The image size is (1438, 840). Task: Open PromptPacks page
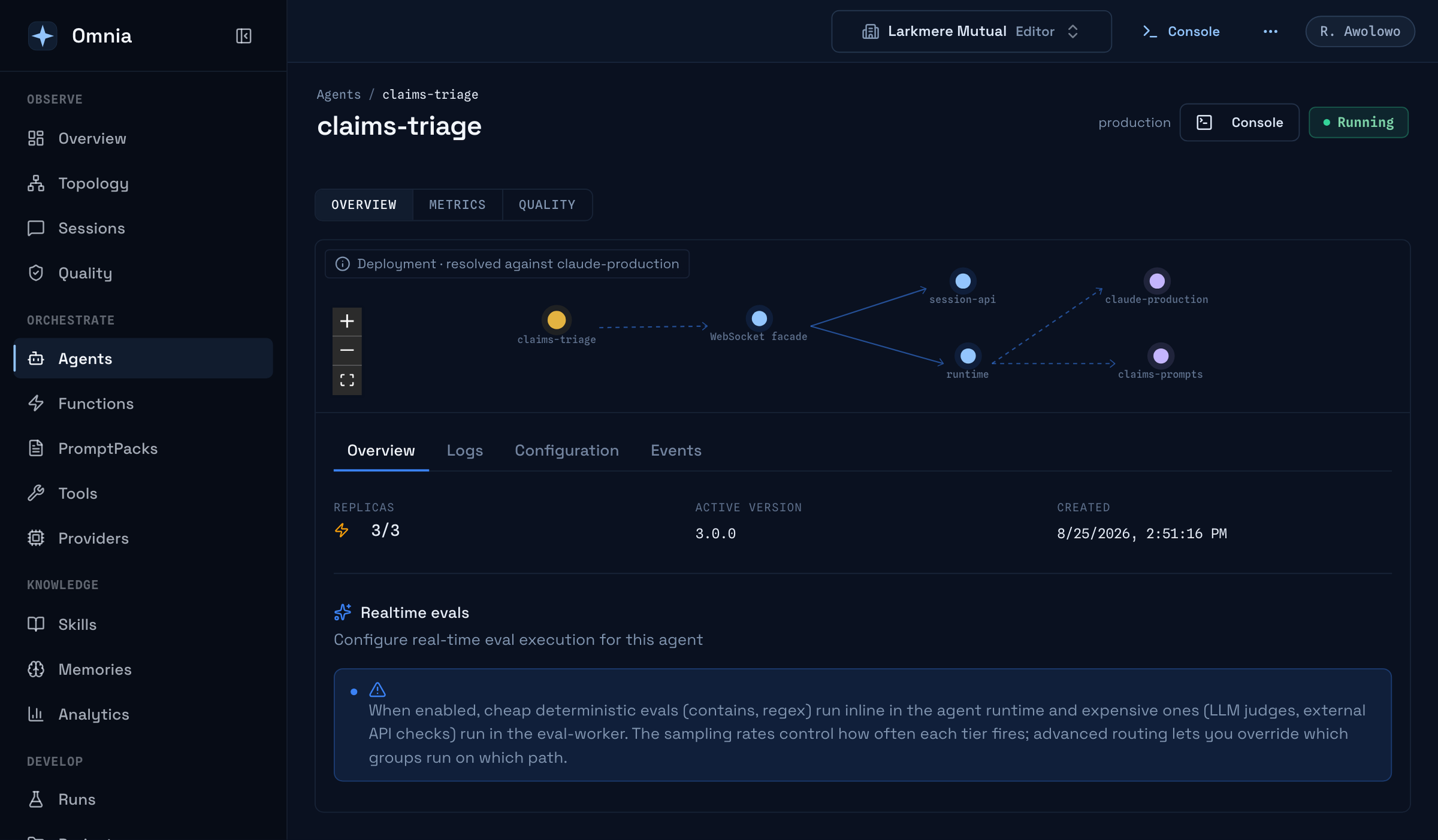point(143,448)
